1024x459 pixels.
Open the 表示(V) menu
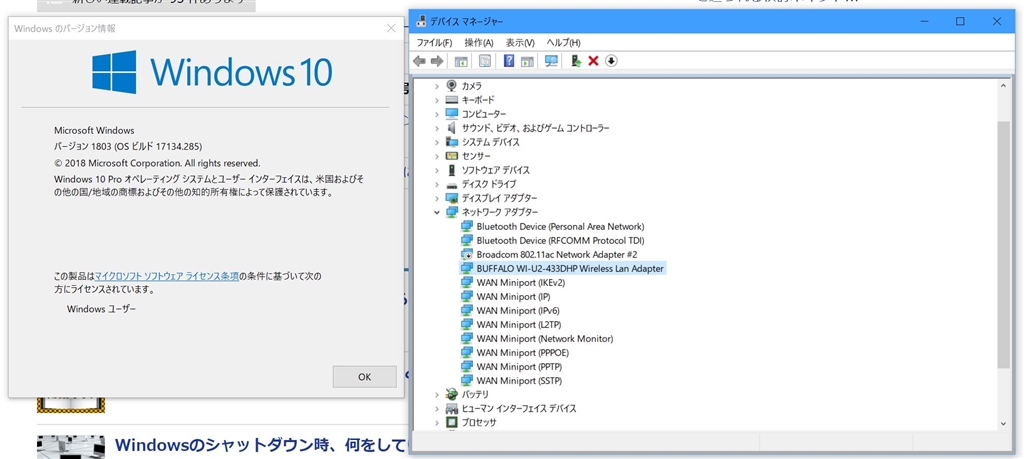520,42
